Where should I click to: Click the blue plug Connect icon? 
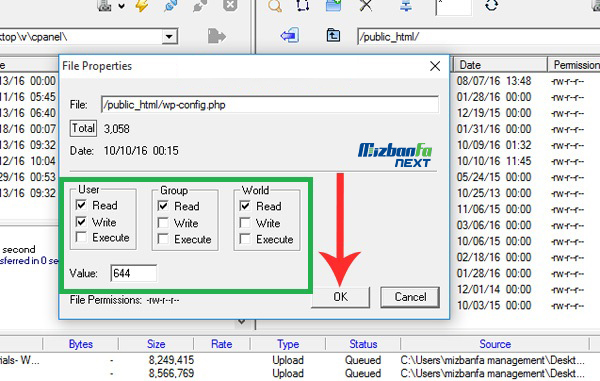(171, 5)
